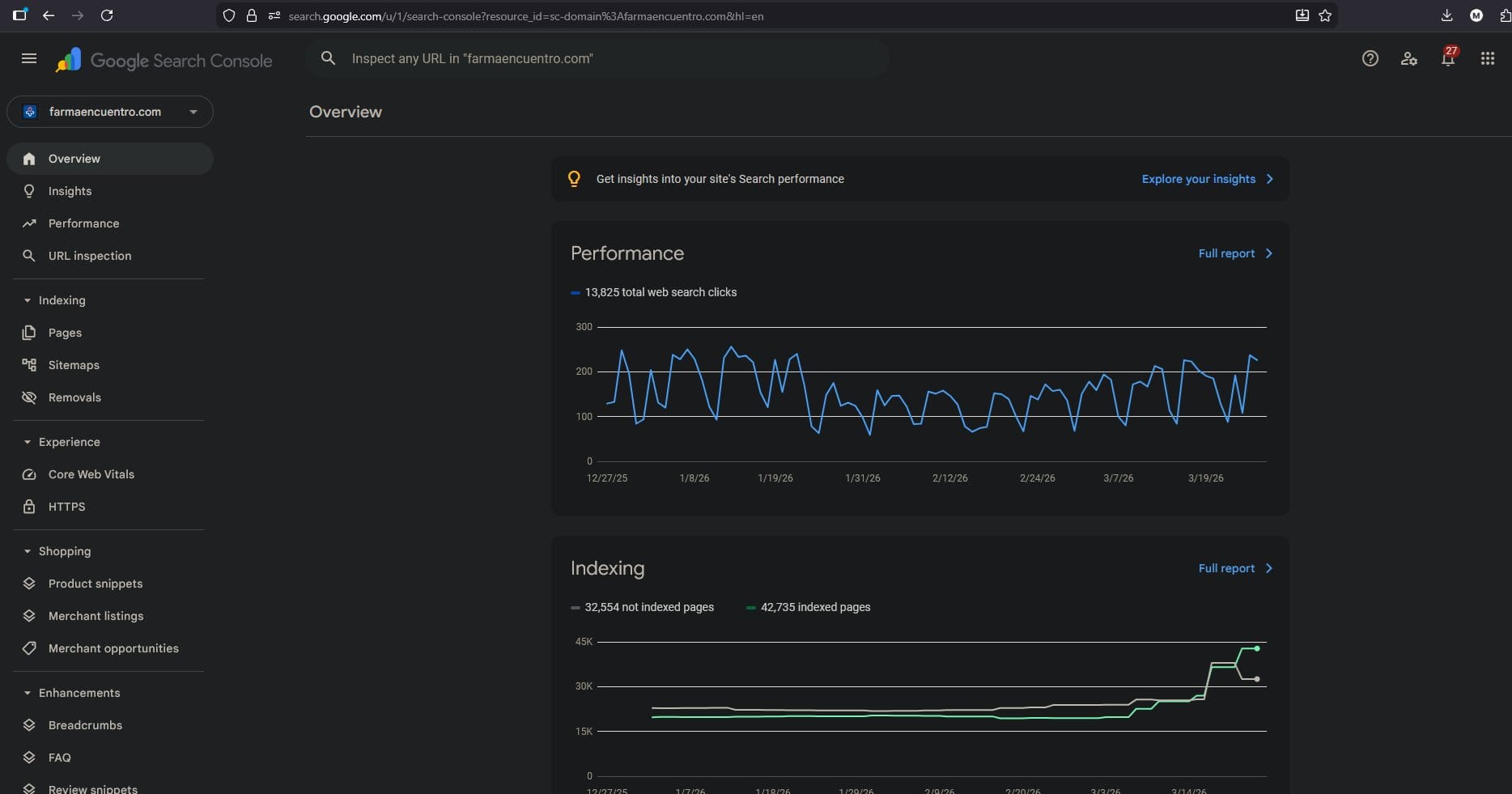Screen dimensions: 1512x794
Task: Open the FAQ enhancement report
Action: [x=110, y=758]
